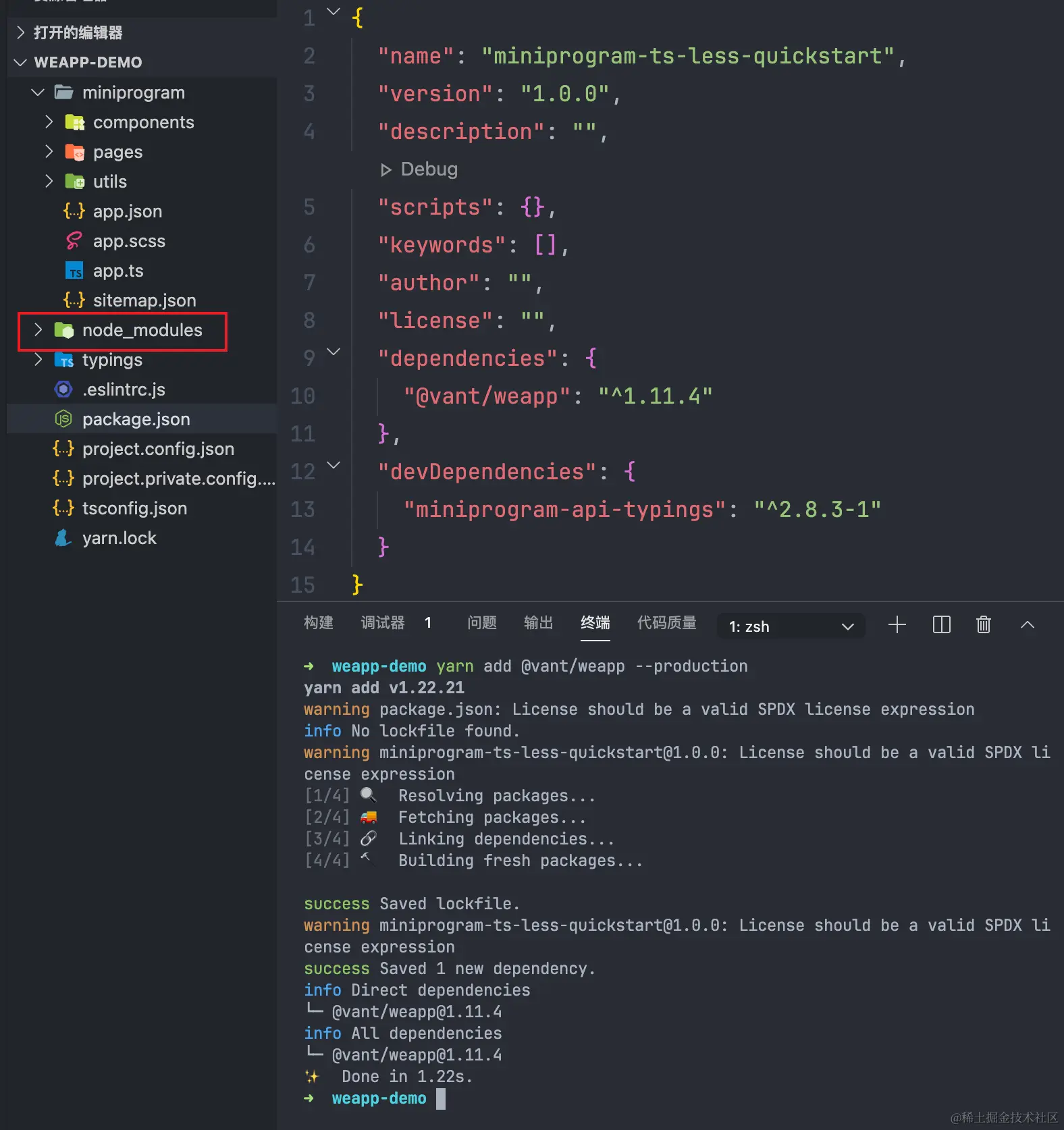Switch to the 输出 panel tab
Viewport: 1064px width, 1130px height.
(x=539, y=622)
